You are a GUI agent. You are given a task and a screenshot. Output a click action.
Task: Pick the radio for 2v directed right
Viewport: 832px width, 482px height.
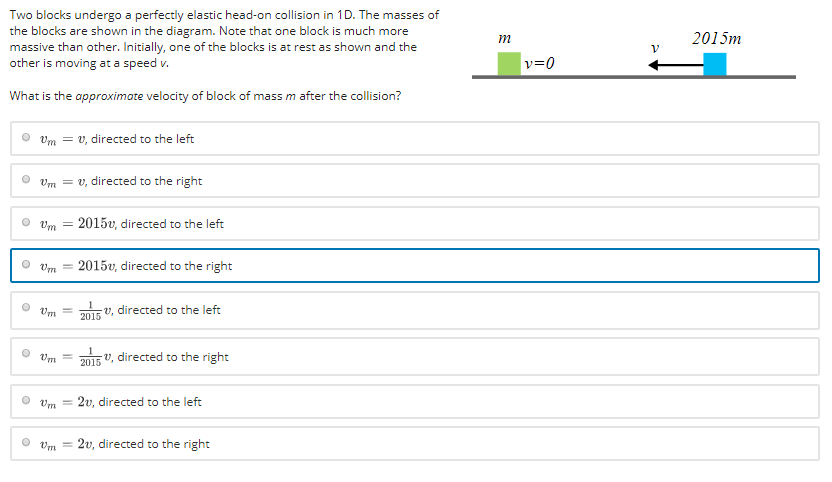pyautogui.click(x=25, y=443)
